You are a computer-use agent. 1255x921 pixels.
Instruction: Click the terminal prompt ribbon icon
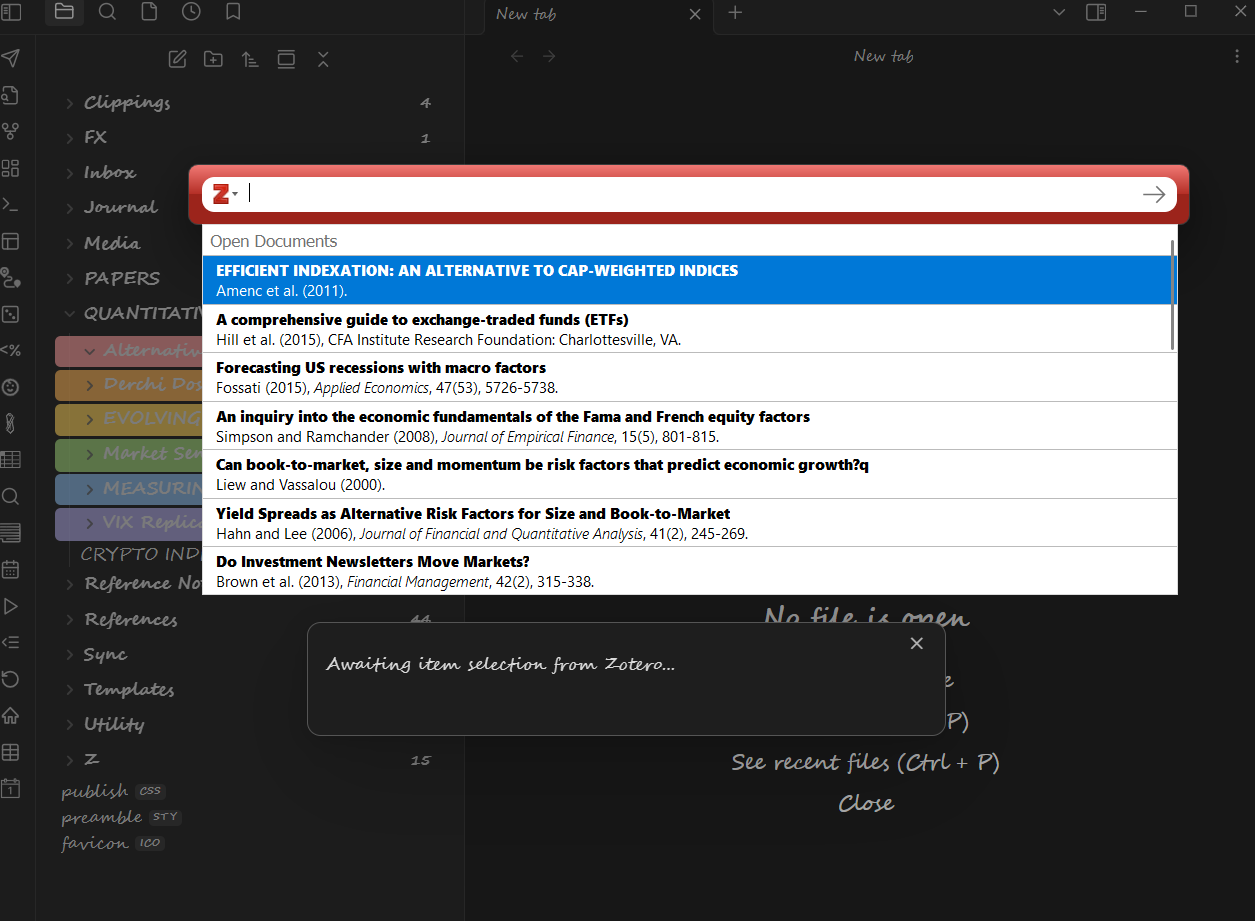[x=10, y=204]
